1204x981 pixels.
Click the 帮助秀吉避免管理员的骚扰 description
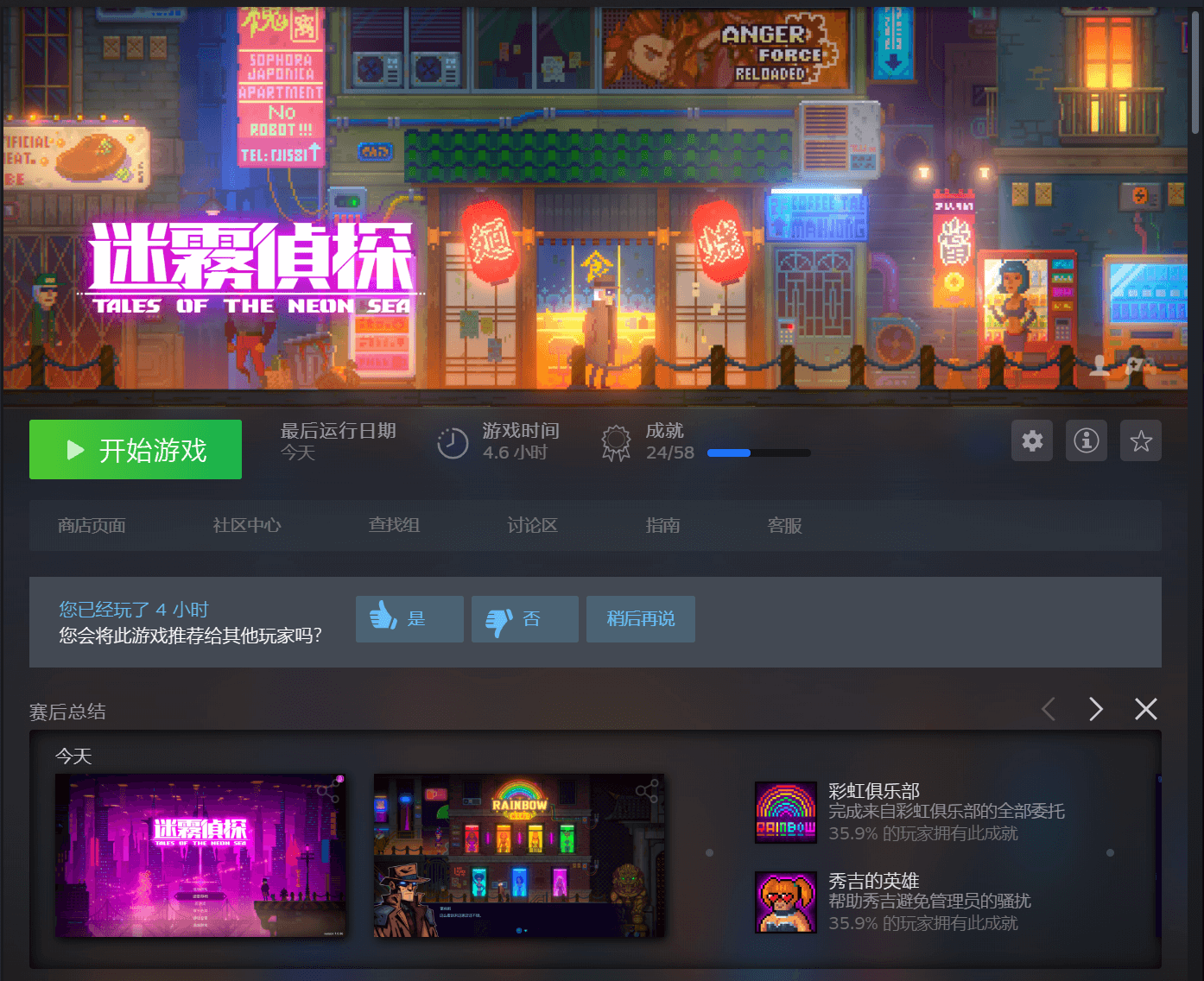[x=929, y=901]
